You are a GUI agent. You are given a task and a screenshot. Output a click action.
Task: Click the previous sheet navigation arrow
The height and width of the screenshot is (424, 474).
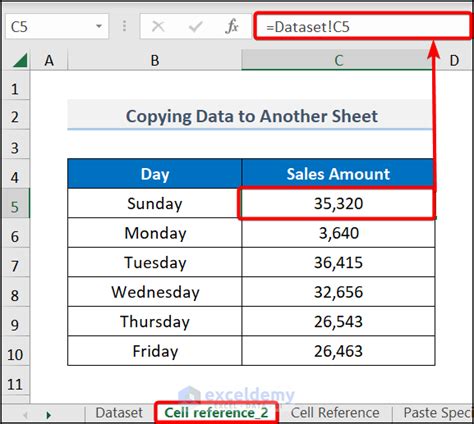[x=25, y=415]
